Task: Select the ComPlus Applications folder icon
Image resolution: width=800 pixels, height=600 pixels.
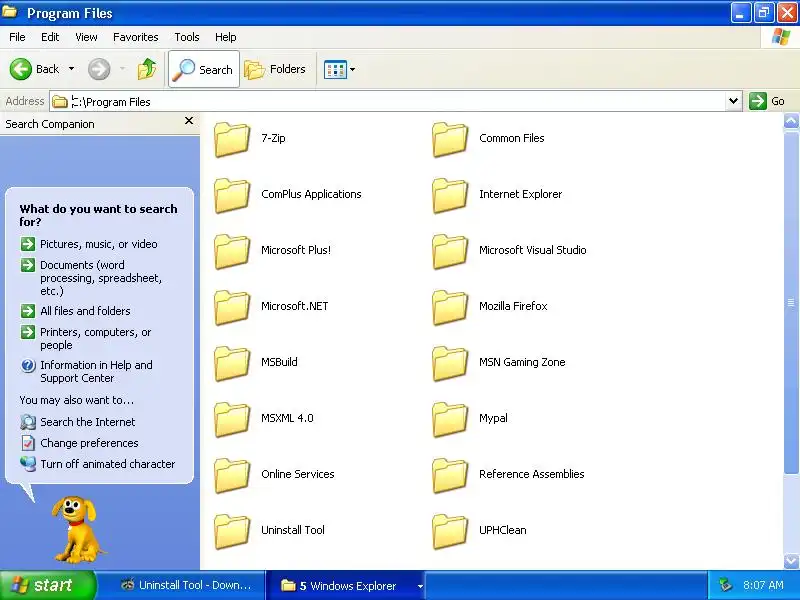Action: click(232, 195)
